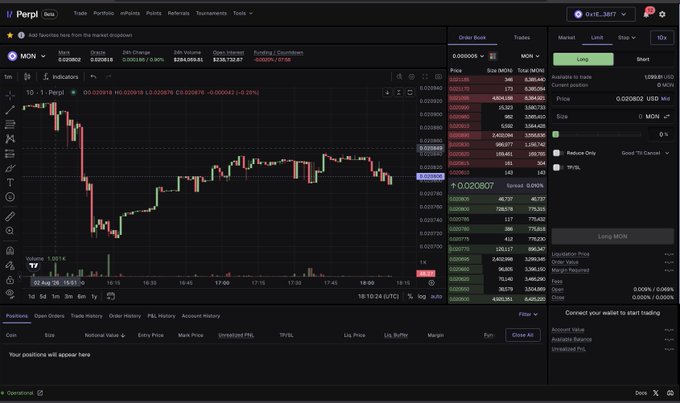Open the emoji icons tool
The image size is (680, 403).
tap(10, 197)
